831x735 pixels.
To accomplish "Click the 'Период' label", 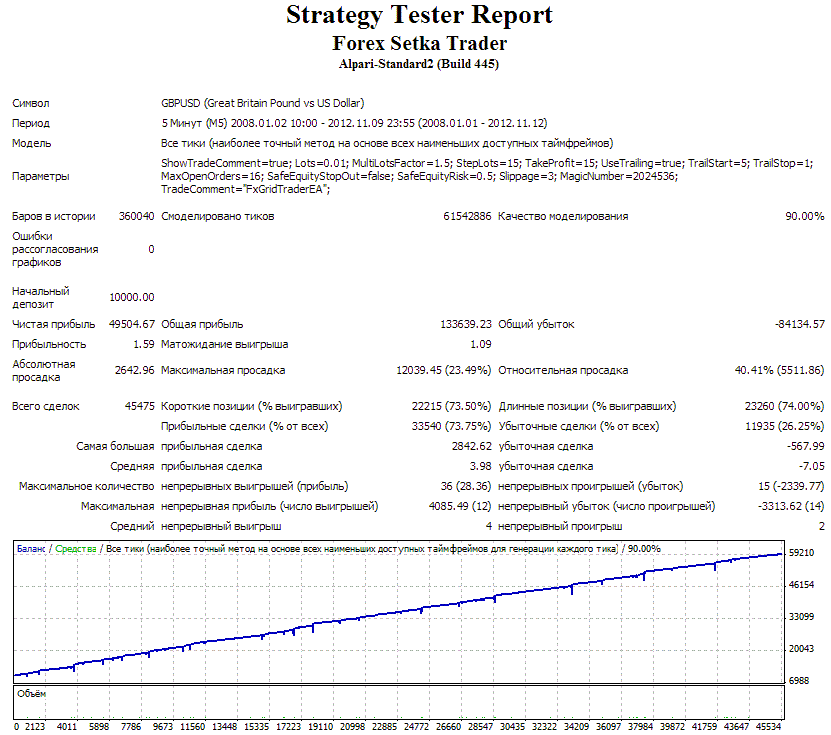I will pyautogui.click(x=31, y=123).
